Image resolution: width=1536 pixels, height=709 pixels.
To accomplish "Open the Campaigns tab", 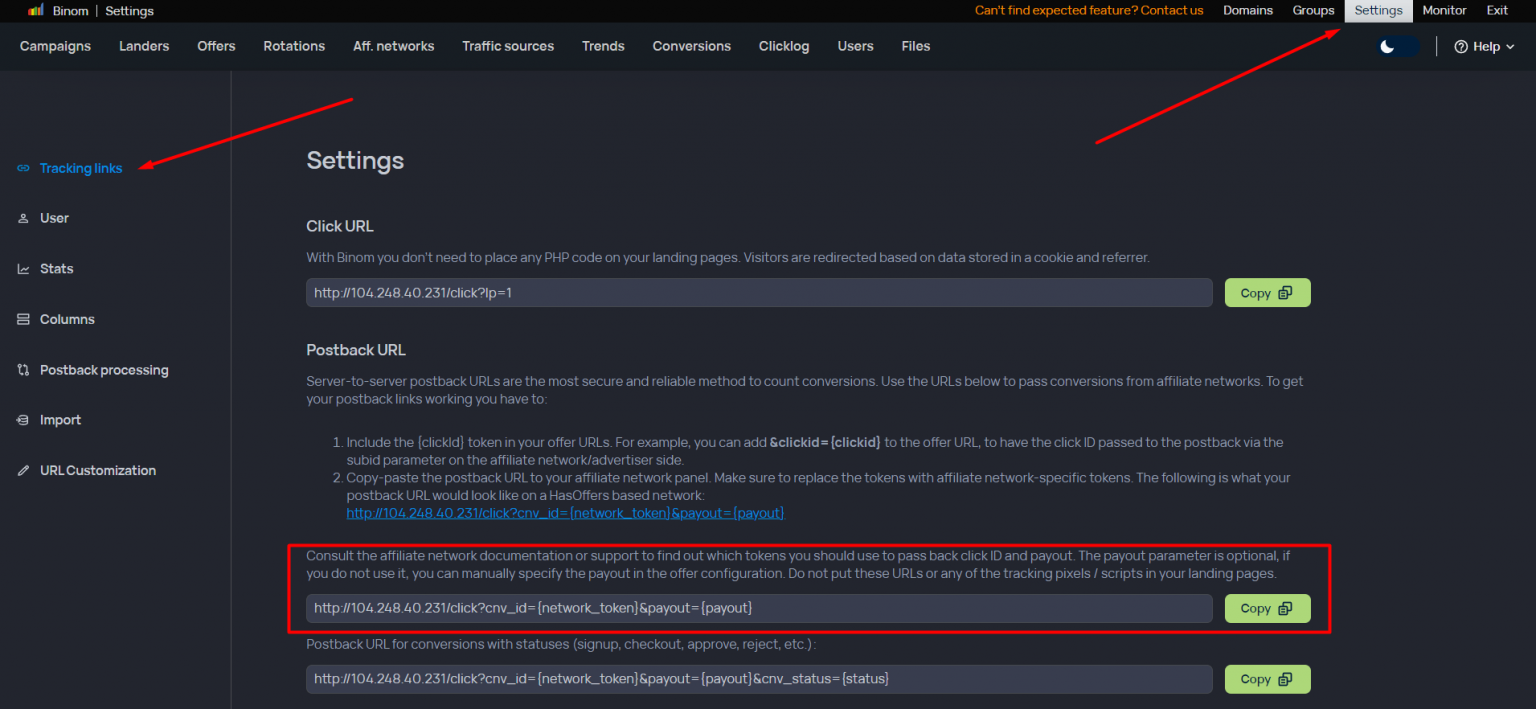I will (55, 46).
